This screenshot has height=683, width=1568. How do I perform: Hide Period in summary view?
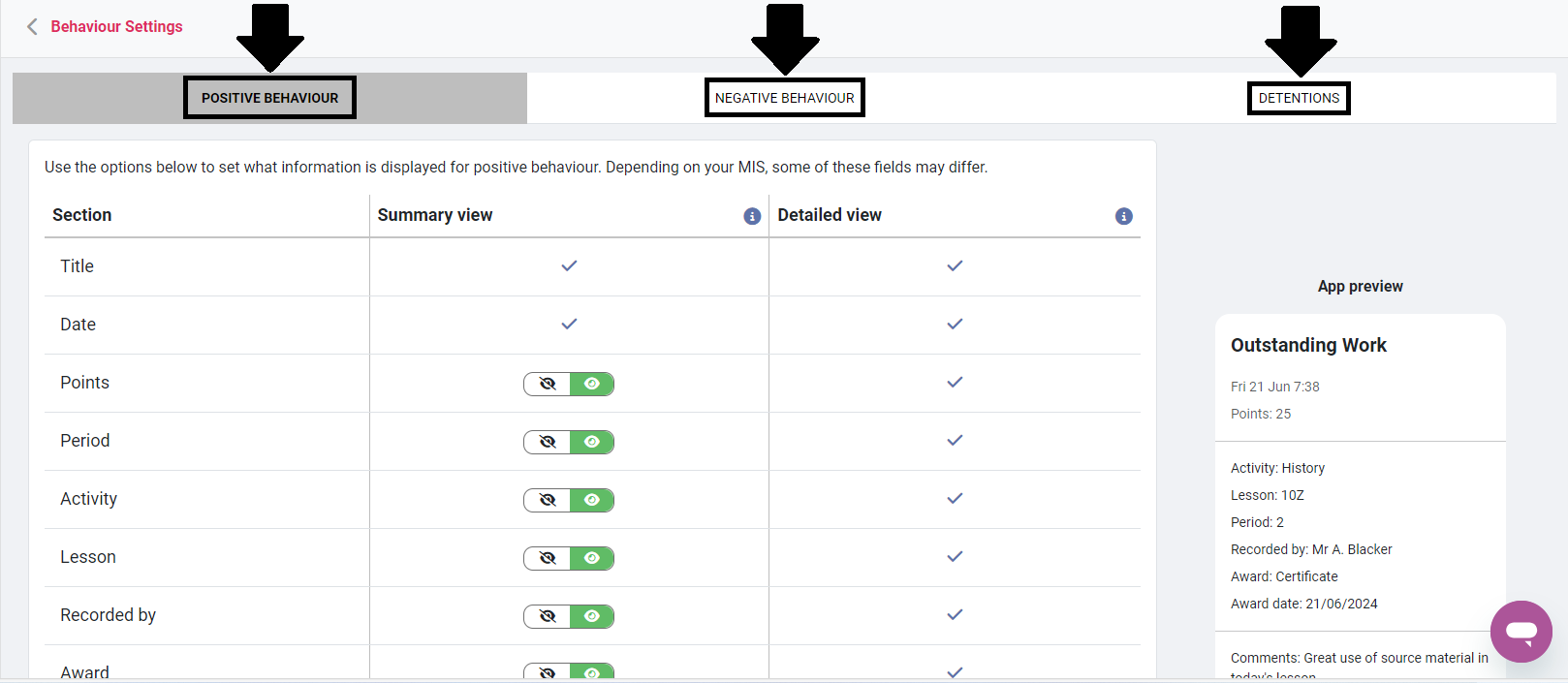pos(548,442)
